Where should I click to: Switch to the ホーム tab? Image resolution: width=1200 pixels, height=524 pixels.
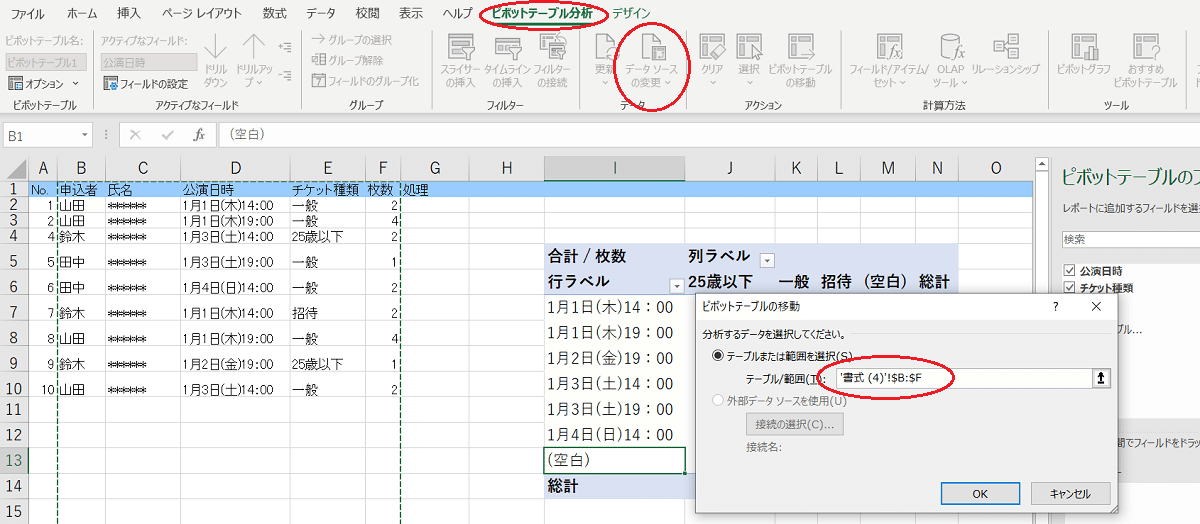pos(82,14)
